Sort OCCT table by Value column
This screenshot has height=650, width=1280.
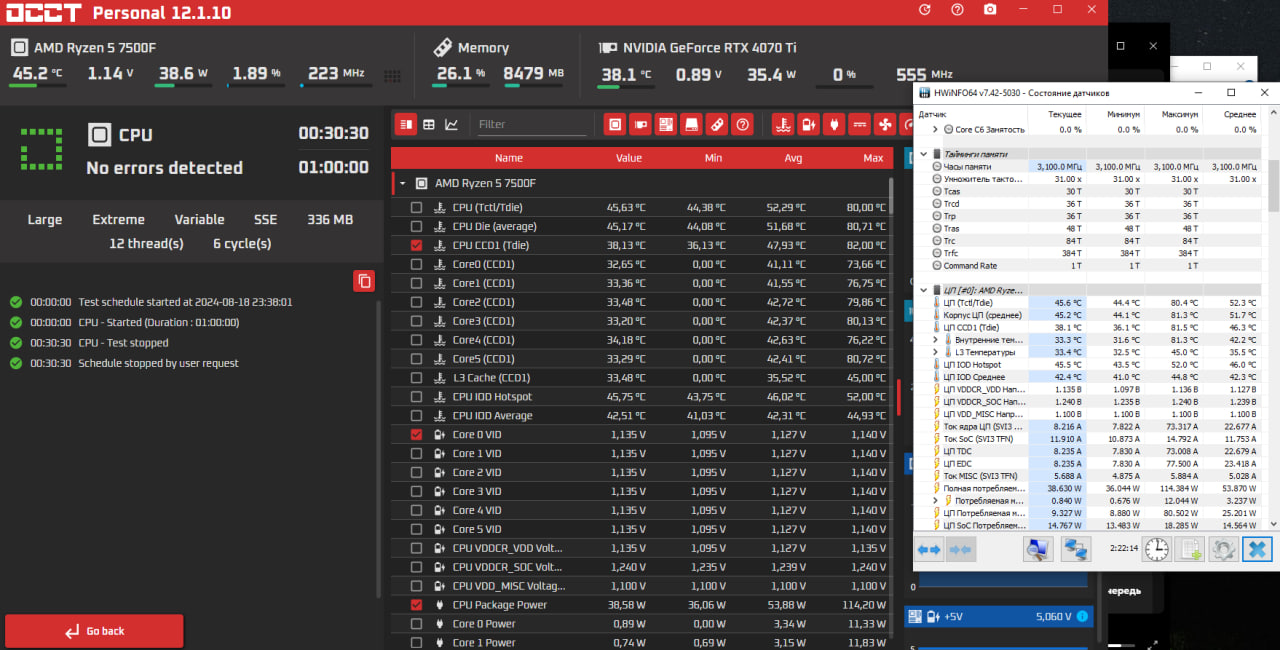coord(629,158)
